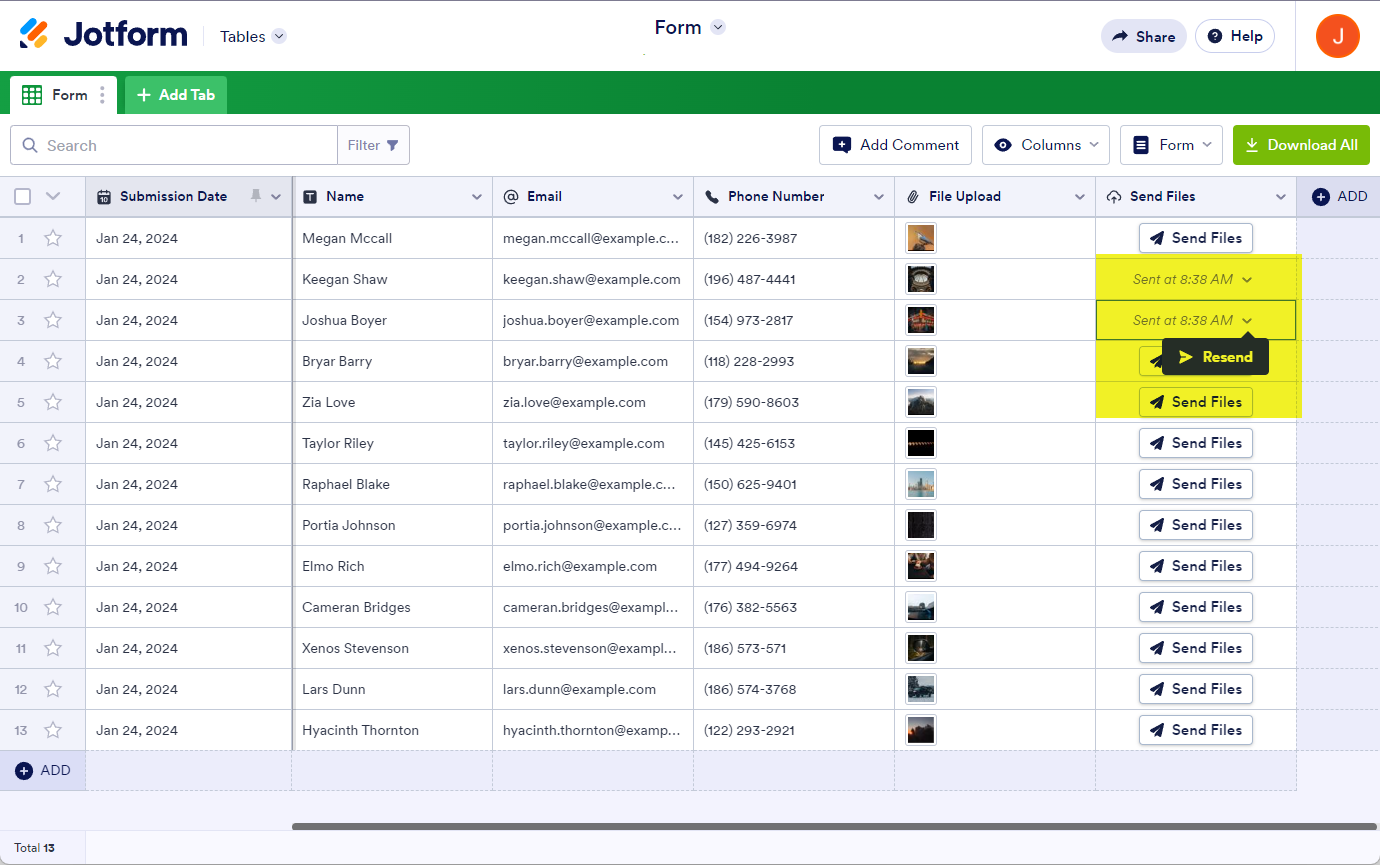
Task: Open the Email column header menu
Action: tap(678, 197)
